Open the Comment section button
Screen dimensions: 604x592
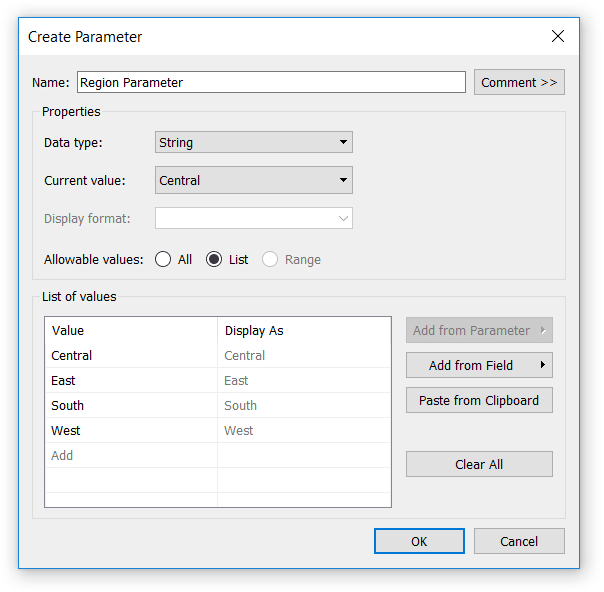(x=519, y=83)
